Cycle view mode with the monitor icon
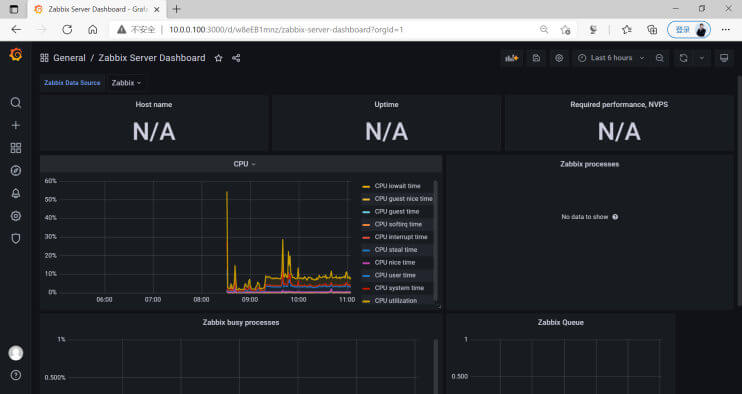Viewport: 742px width, 394px height. [x=724, y=58]
